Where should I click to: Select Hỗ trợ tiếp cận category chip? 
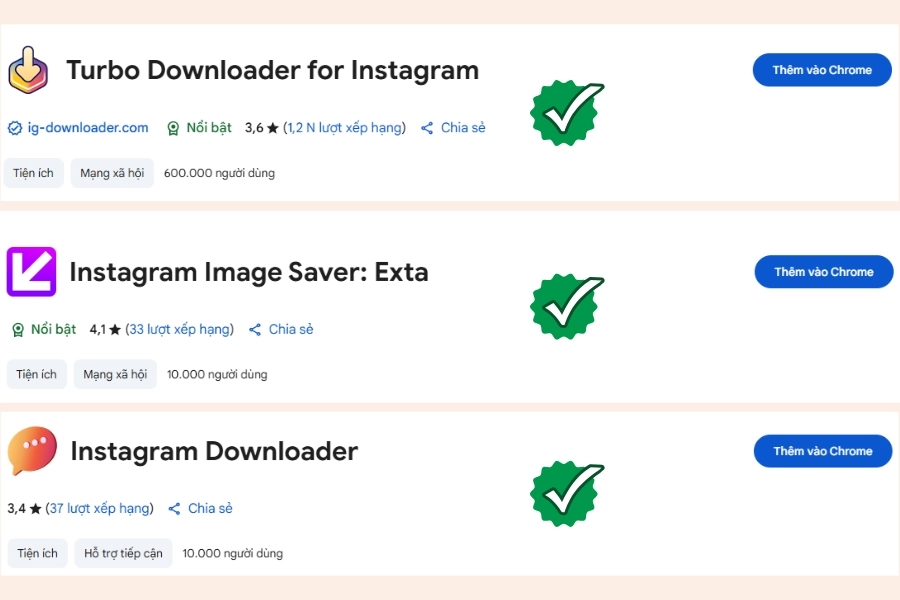tap(123, 553)
